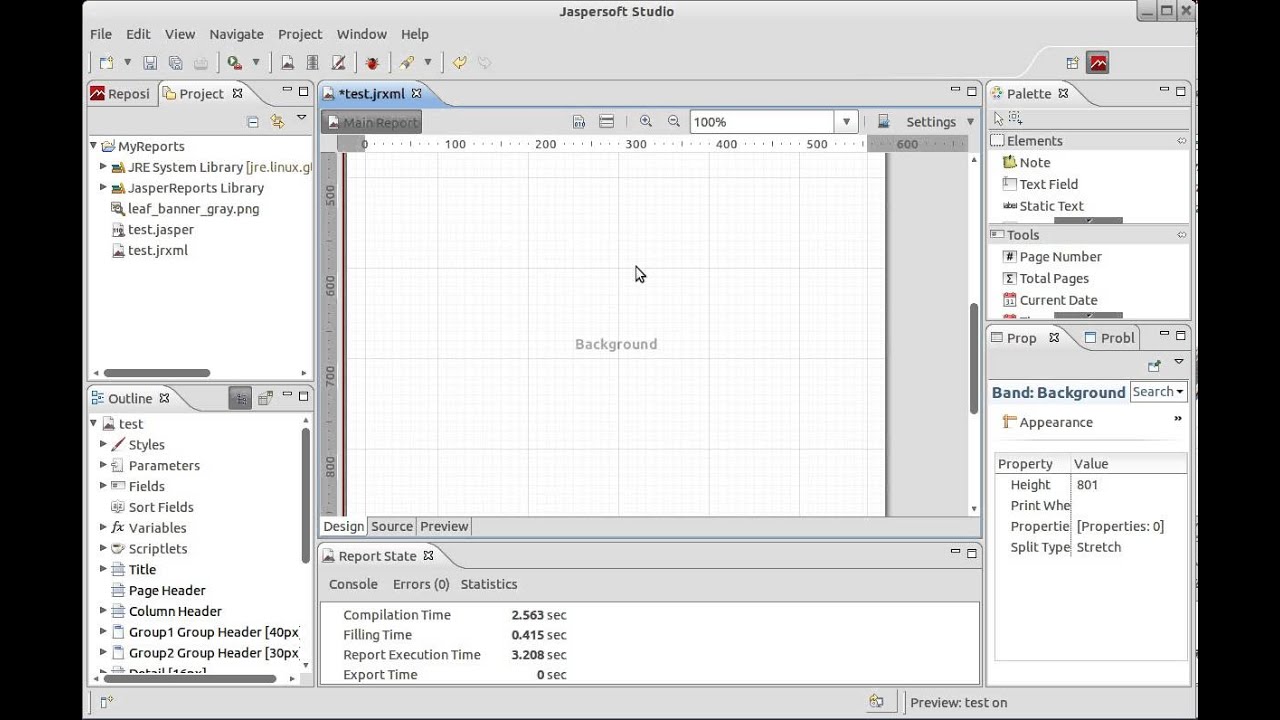This screenshot has height=720, width=1280.
Task: Zoom out with the minus magnifier
Action: point(674,122)
